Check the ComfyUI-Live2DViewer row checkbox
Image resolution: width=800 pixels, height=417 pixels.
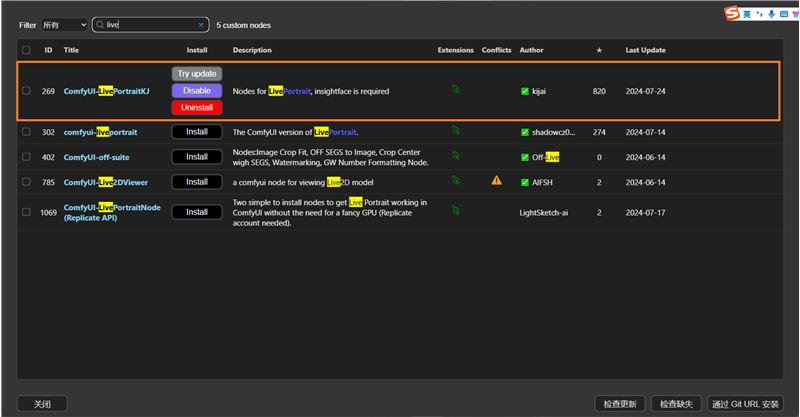click(26, 182)
